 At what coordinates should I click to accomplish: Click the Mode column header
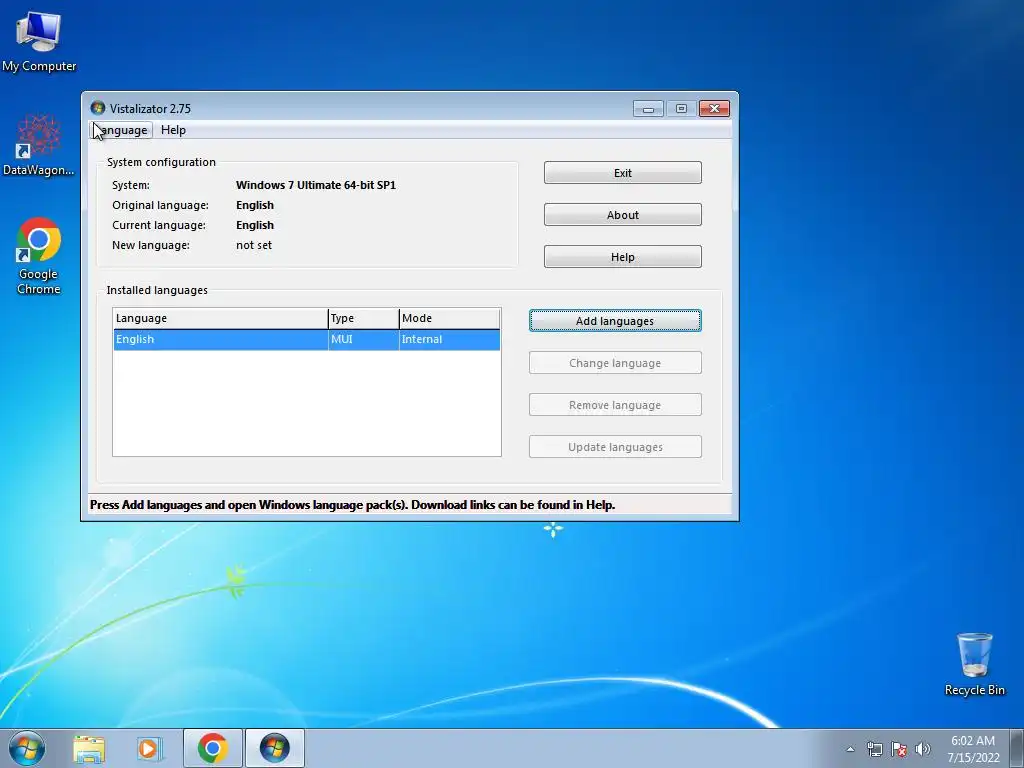449,318
